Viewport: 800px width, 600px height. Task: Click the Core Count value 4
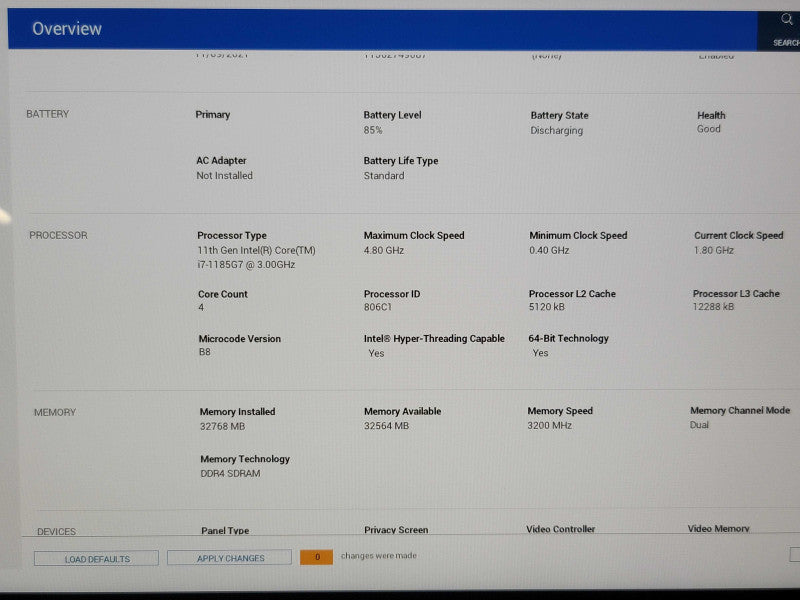[x=201, y=307]
